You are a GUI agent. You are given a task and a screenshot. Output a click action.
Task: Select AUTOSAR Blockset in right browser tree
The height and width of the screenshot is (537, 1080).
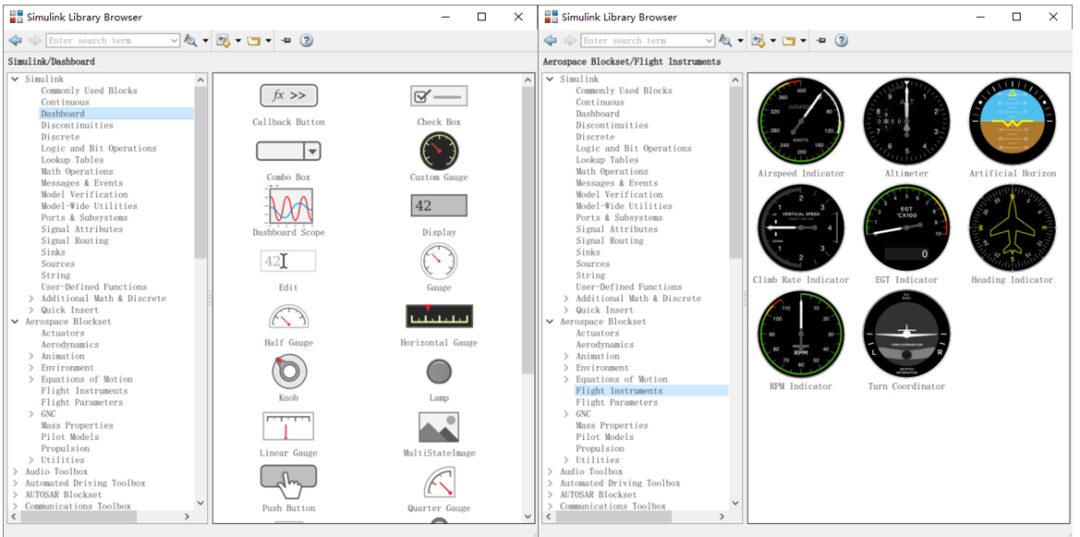[x=599, y=495]
